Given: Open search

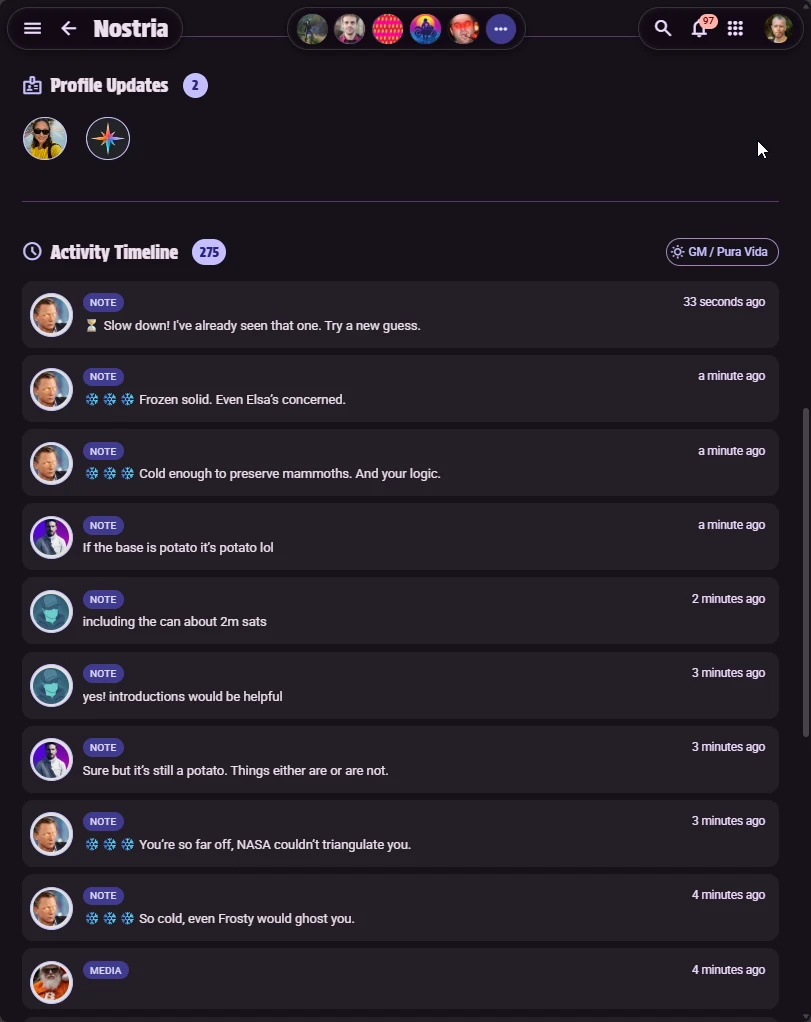Looking at the screenshot, I should pyautogui.click(x=662, y=28).
